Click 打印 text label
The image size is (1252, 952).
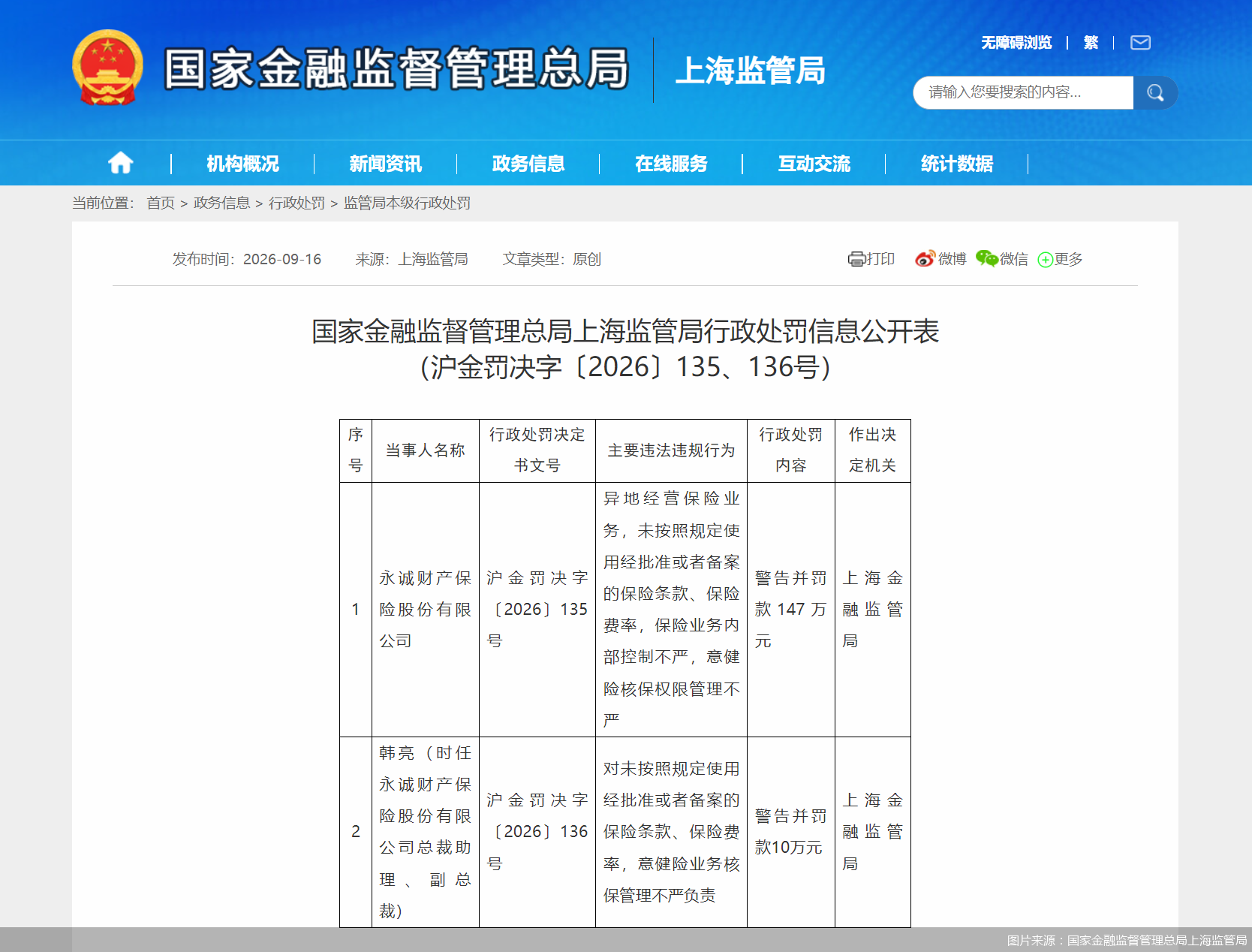[880, 259]
